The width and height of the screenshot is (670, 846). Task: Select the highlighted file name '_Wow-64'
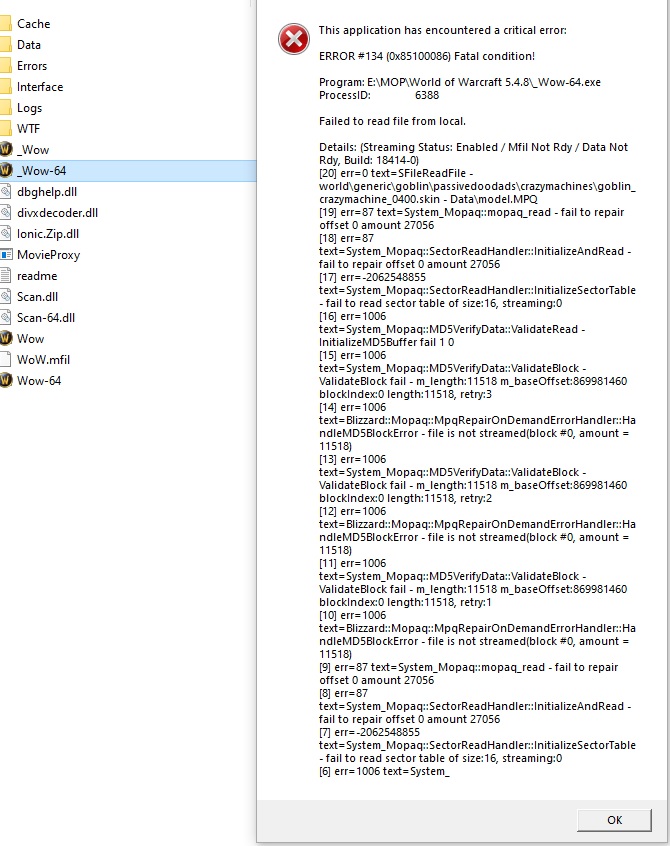pos(42,170)
